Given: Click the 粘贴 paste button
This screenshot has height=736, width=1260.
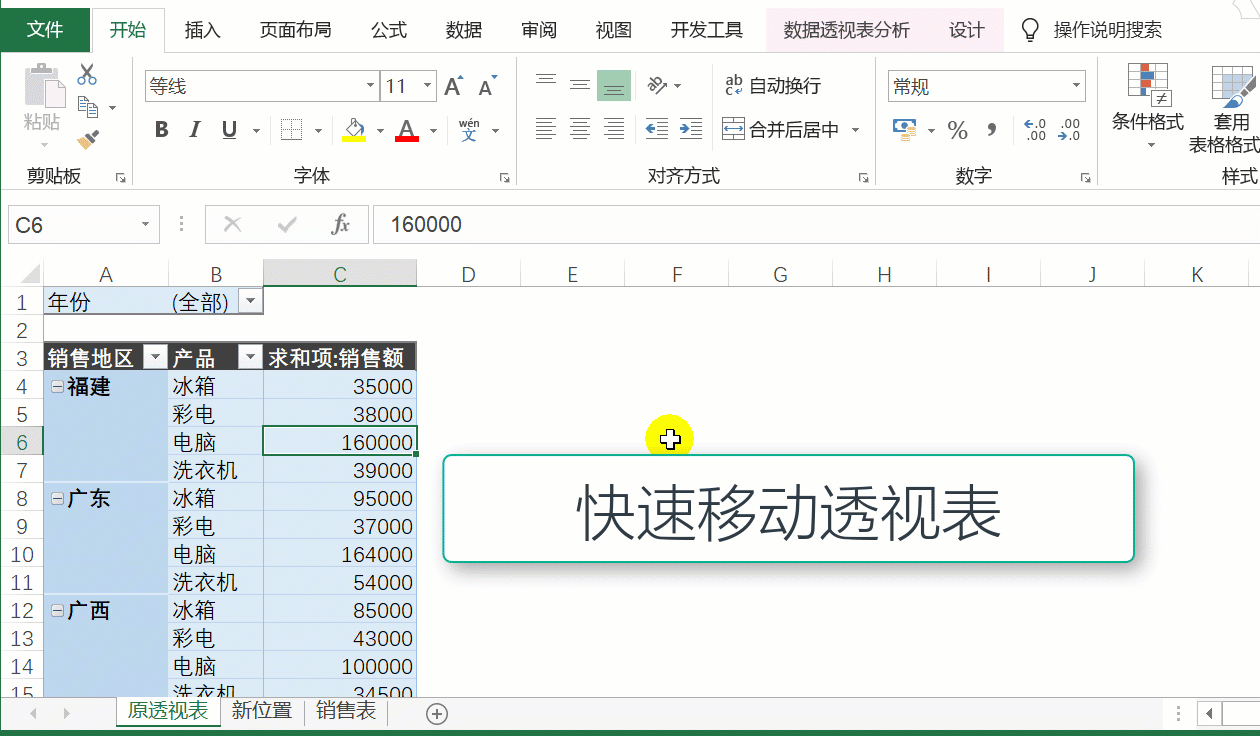Looking at the screenshot, I should coord(43,100).
